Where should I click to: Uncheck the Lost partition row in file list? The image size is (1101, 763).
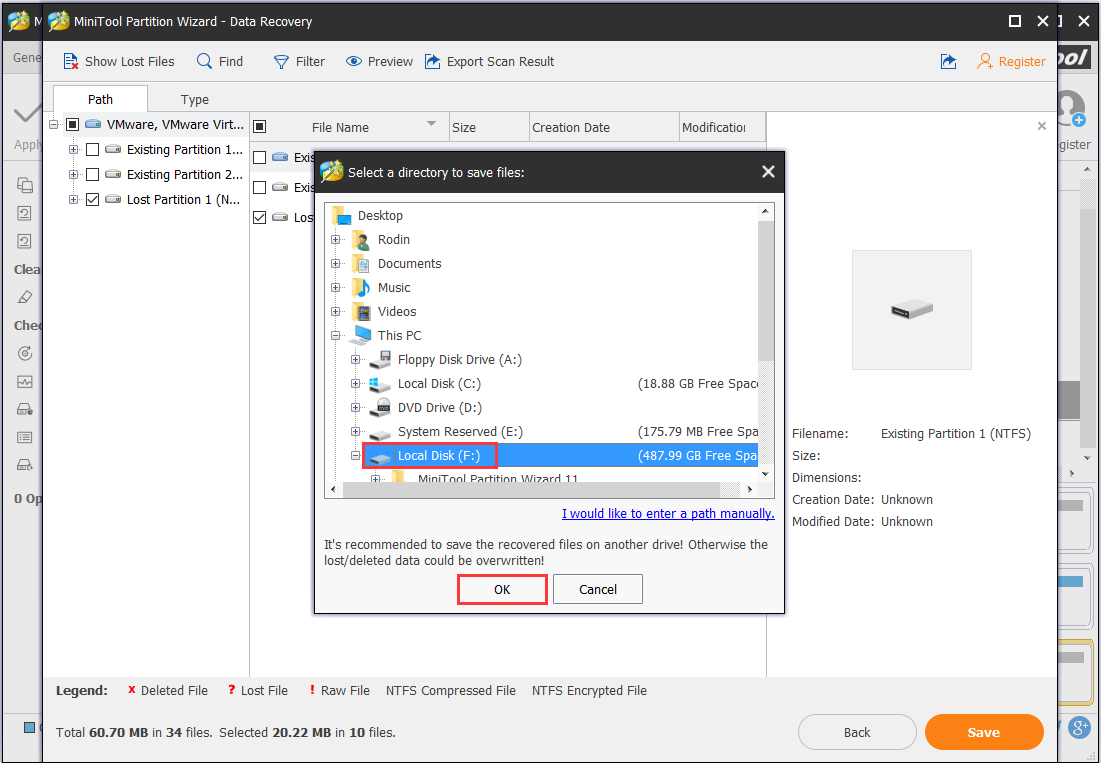[x=259, y=218]
